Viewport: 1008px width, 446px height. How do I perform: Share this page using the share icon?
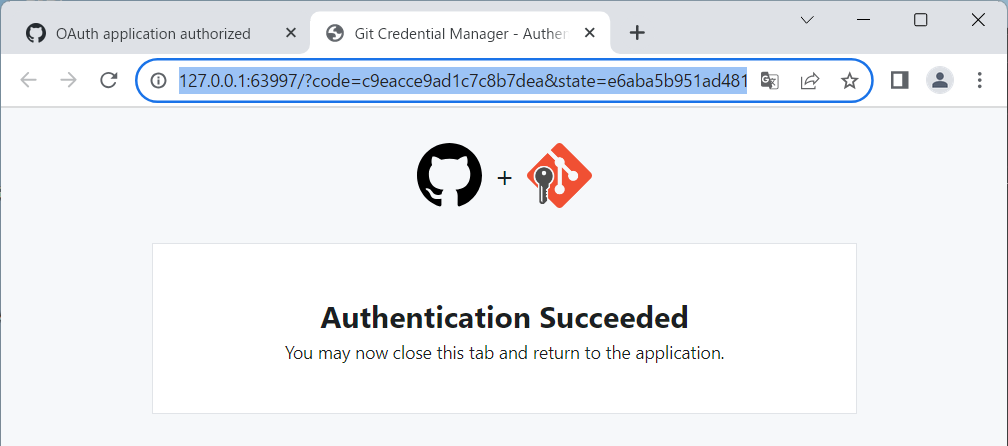click(810, 81)
